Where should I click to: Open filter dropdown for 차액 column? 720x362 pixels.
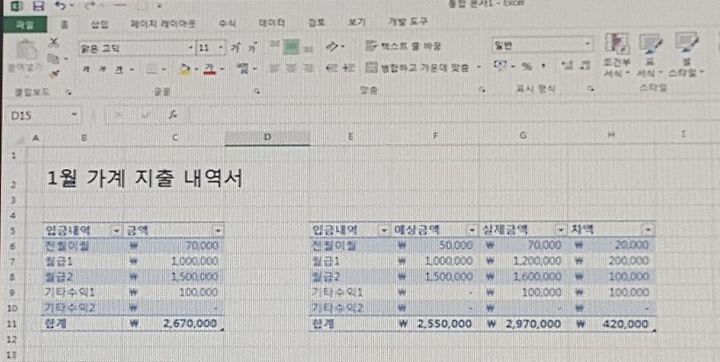click(648, 229)
